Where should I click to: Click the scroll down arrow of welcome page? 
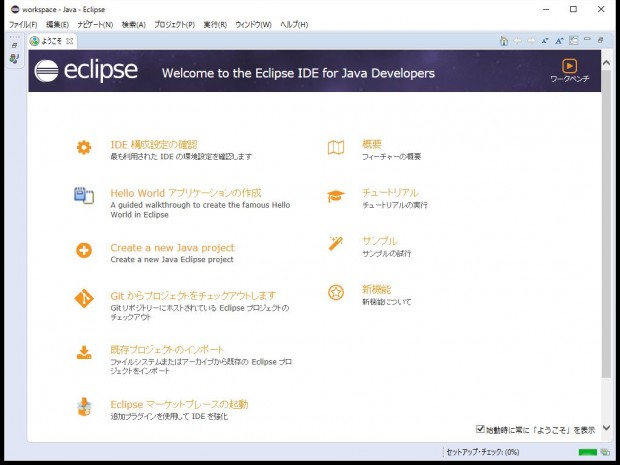606,428
